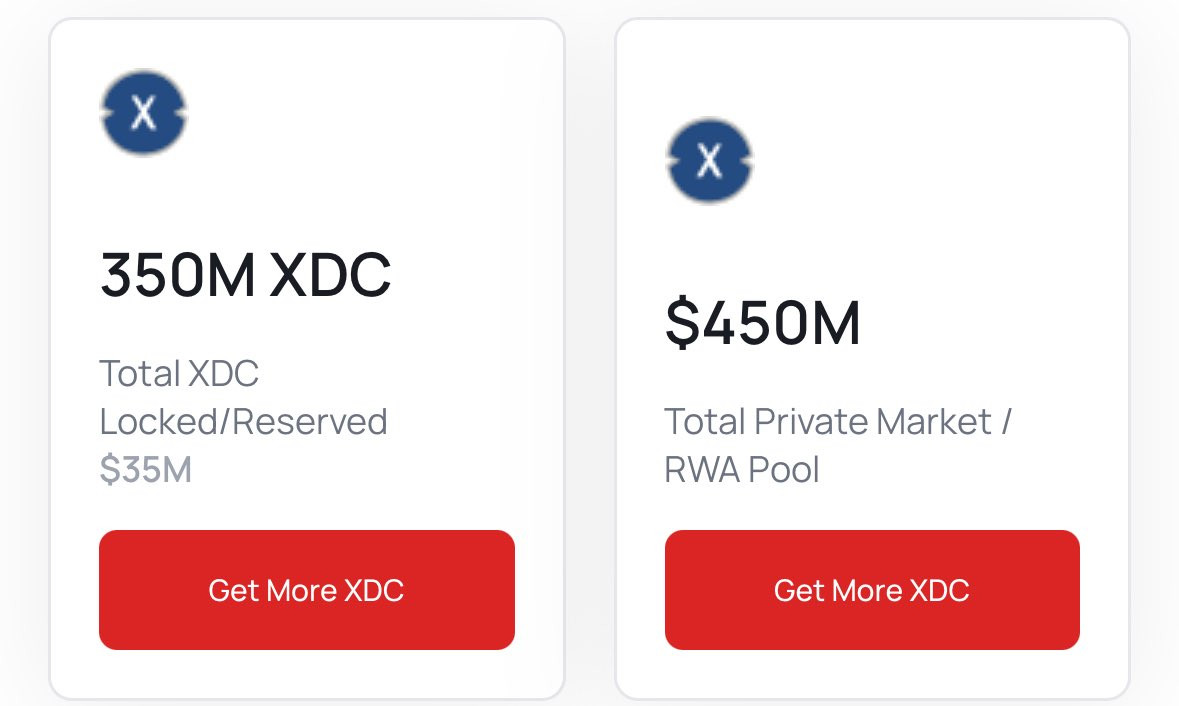The image size is (1179, 706).
Task: Click the word 'Market' in the right card
Action: [x=935, y=421]
